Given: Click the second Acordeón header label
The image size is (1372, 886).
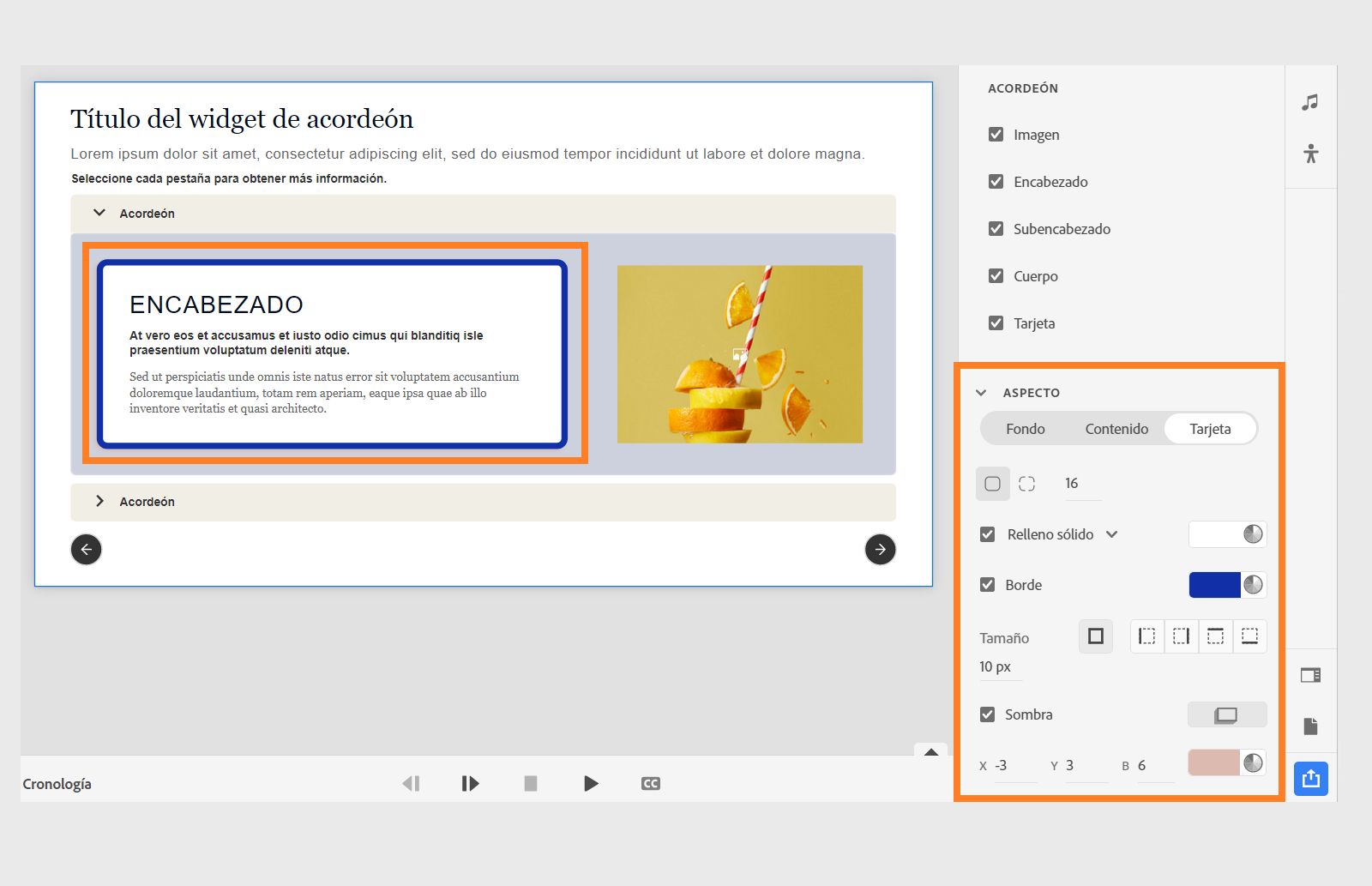Looking at the screenshot, I should pyautogui.click(x=147, y=502).
